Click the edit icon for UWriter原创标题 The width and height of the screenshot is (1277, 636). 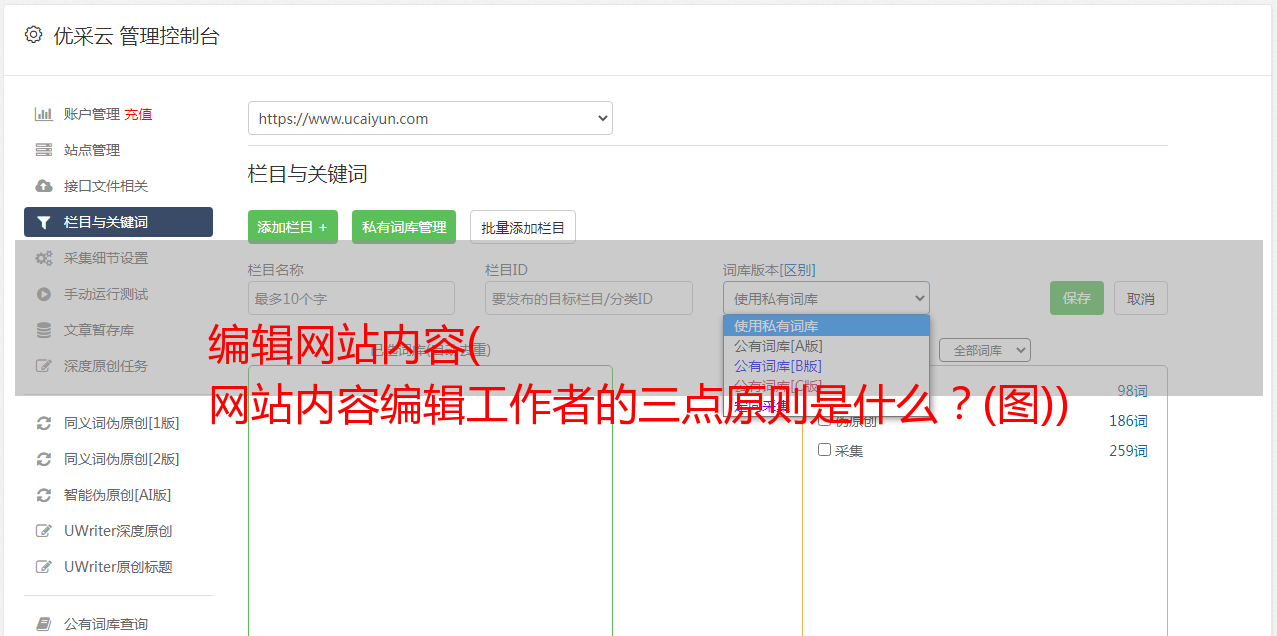tap(43, 567)
